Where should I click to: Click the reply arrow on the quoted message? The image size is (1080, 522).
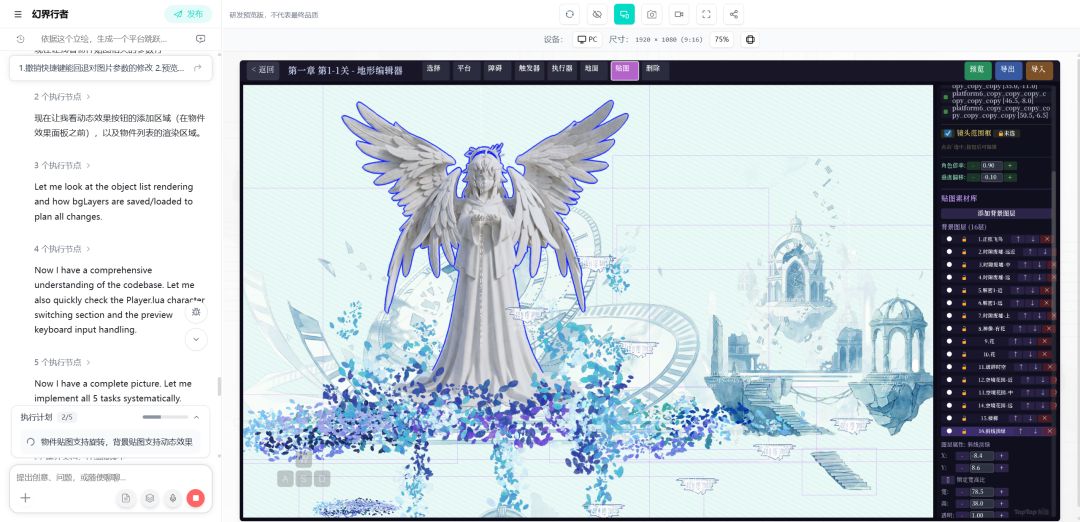point(198,67)
